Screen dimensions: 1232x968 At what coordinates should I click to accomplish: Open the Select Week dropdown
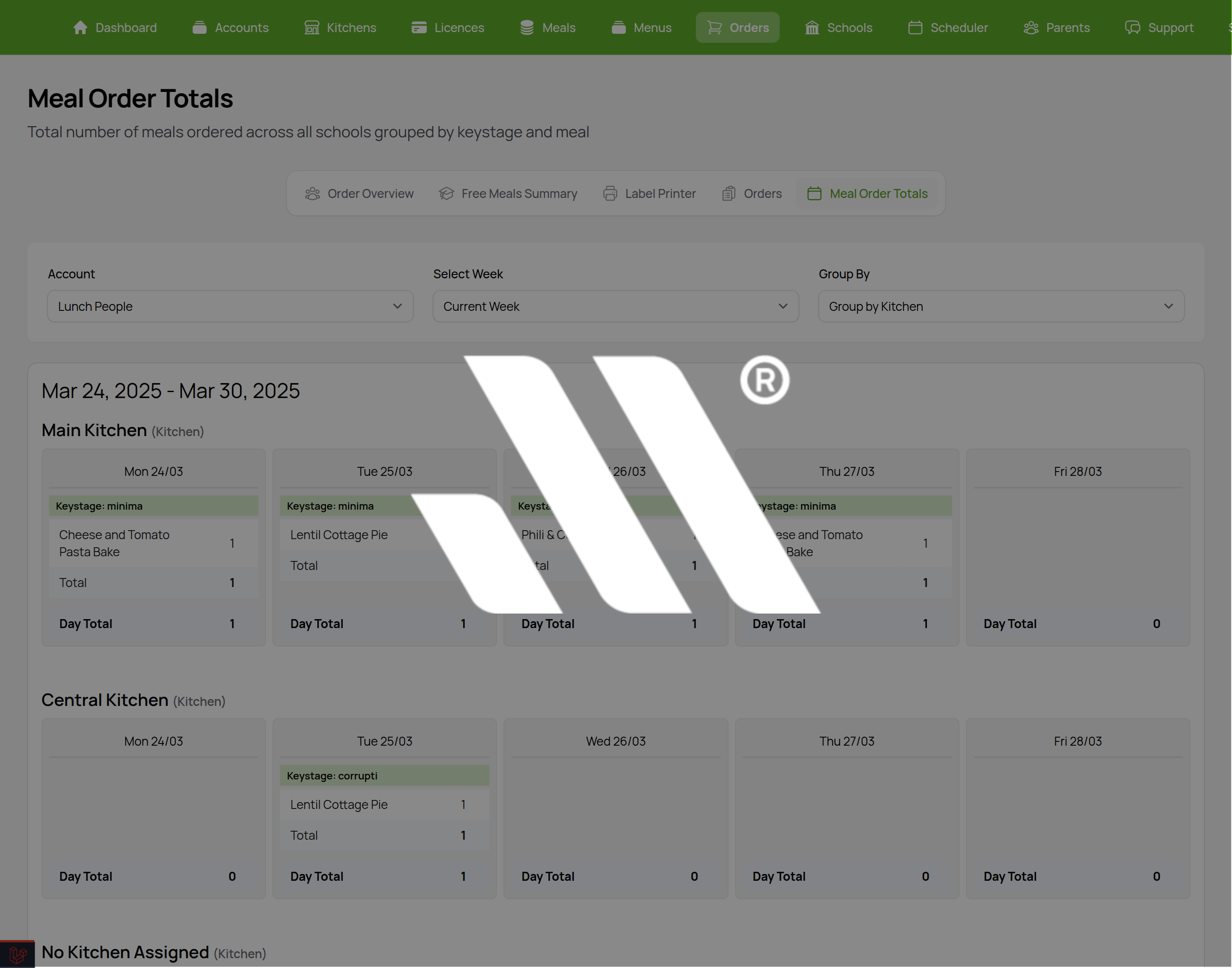pos(616,307)
